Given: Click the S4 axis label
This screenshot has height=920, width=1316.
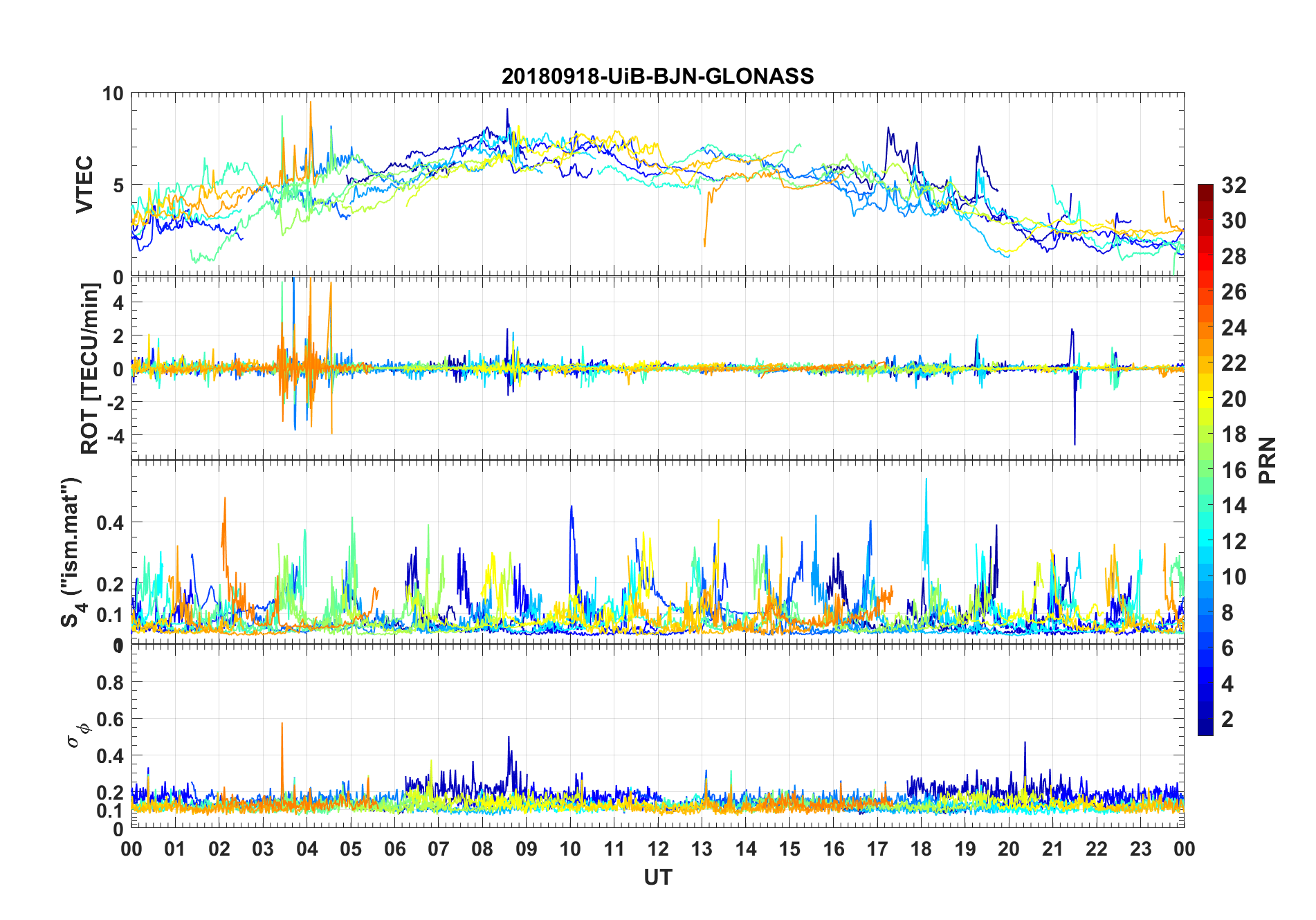Looking at the screenshot, I should tap(73, 552).
